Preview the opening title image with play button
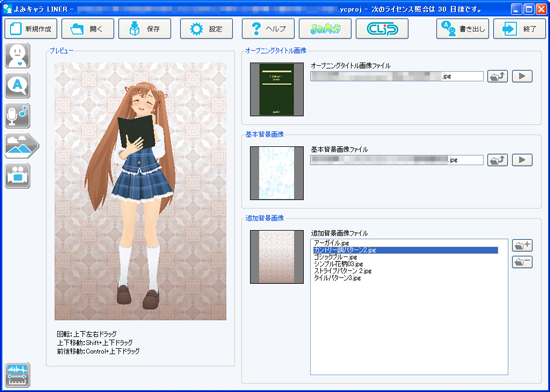The width and height of the screenshot is (550, 392). coord(522,76)
